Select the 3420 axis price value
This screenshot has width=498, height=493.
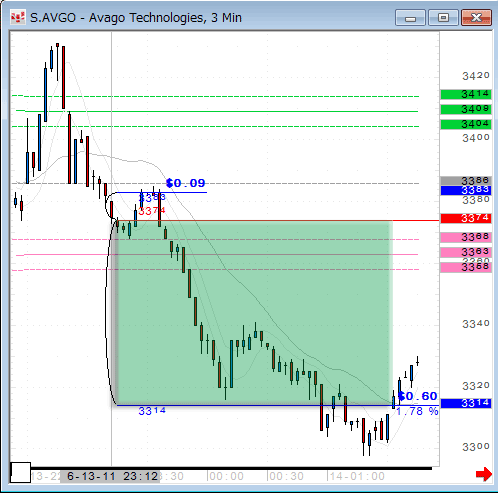pos(476,76)
